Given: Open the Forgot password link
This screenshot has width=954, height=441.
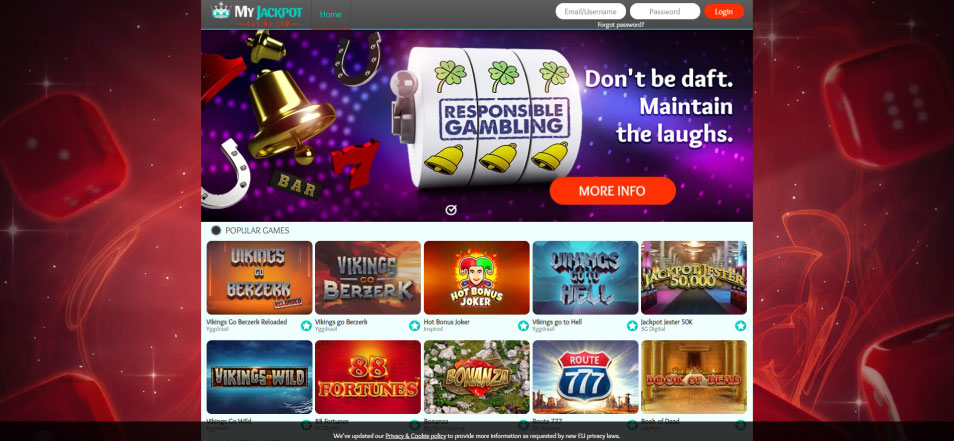Looking at the screenshot, I should tap(621, 25).
